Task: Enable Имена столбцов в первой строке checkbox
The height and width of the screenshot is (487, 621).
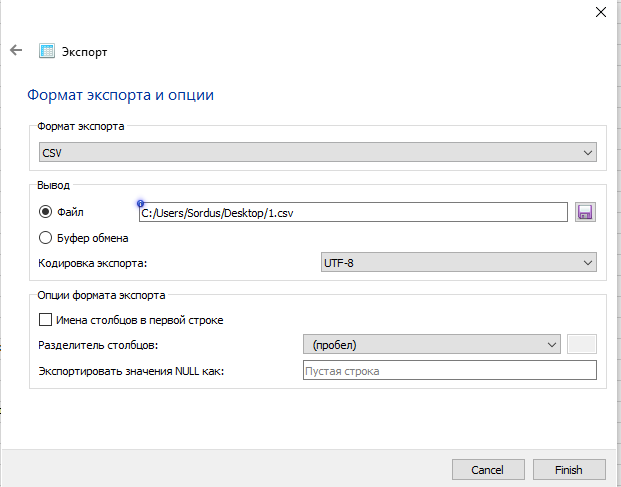Action: tap(45, 320)
